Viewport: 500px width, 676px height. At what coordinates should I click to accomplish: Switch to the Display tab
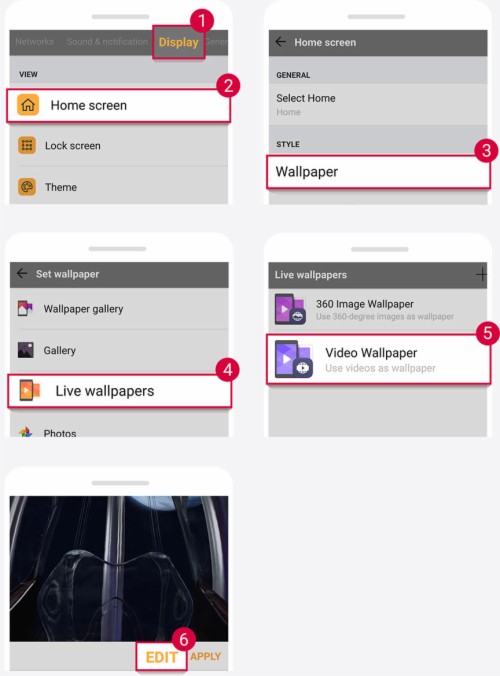coord(178,42)
